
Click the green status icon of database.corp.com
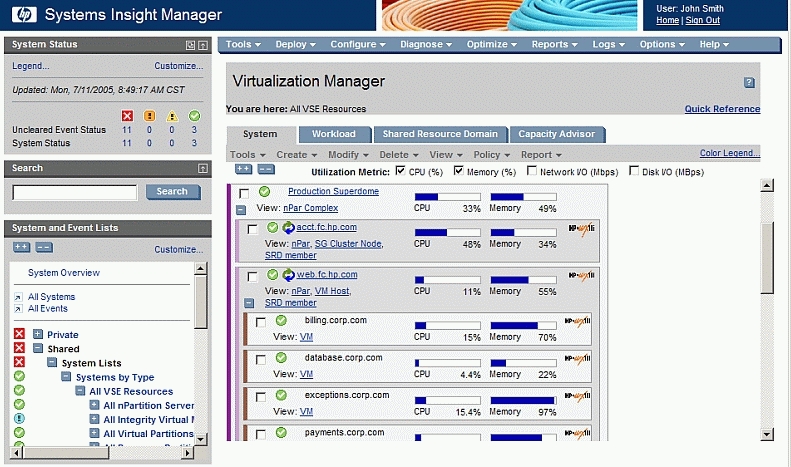pyautogui.click(x=281, y=358)
